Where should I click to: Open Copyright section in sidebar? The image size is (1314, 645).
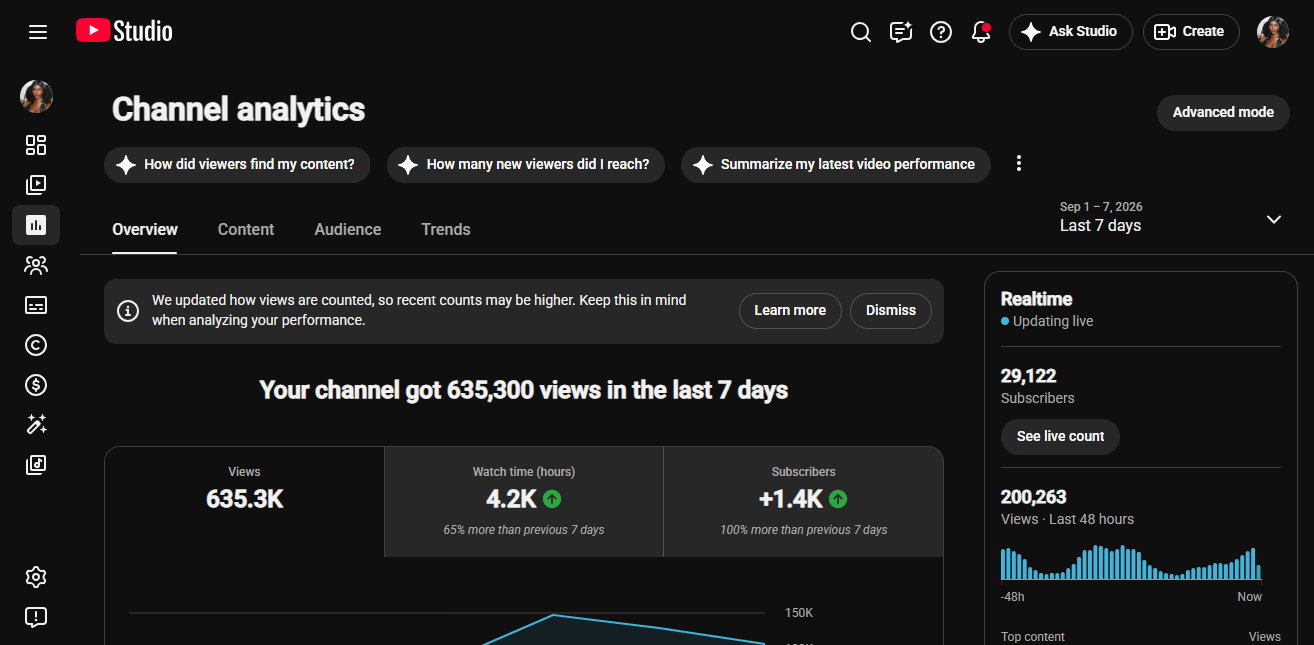(36, 345)
